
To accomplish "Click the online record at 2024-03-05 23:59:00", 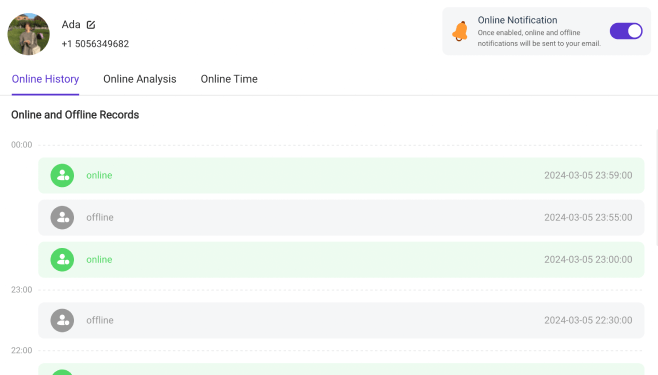I will coord(341,175).
